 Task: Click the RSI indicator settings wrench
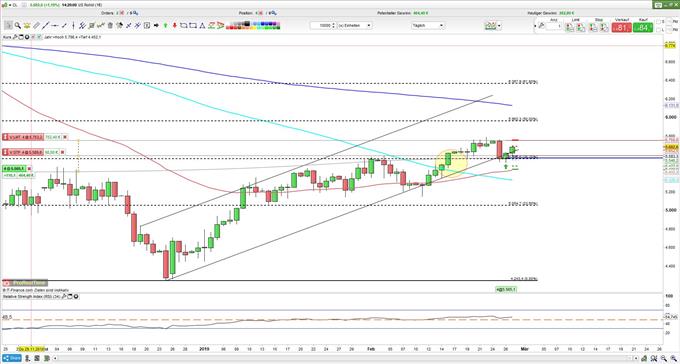pos(64,297)
